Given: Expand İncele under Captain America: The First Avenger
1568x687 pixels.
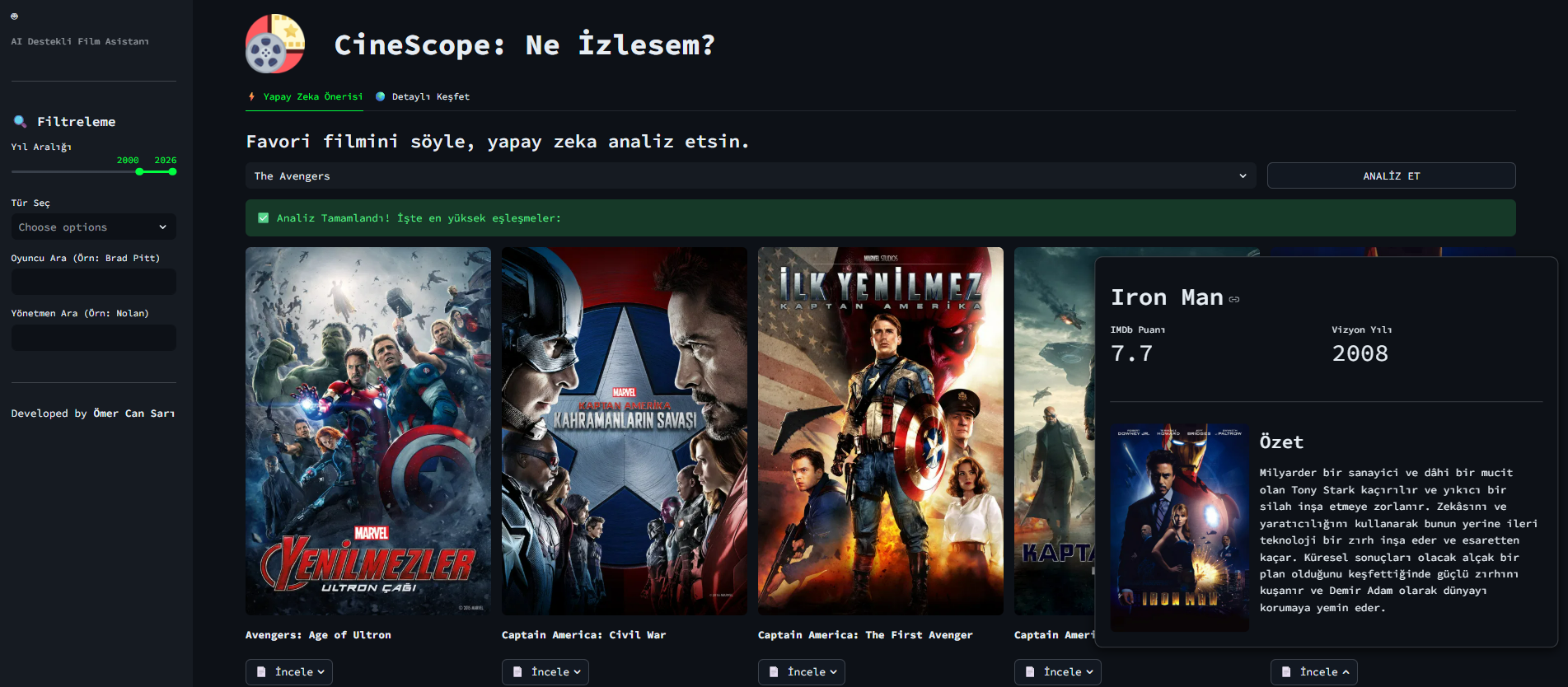Looking at the screenshot, I should click(802, 672).
